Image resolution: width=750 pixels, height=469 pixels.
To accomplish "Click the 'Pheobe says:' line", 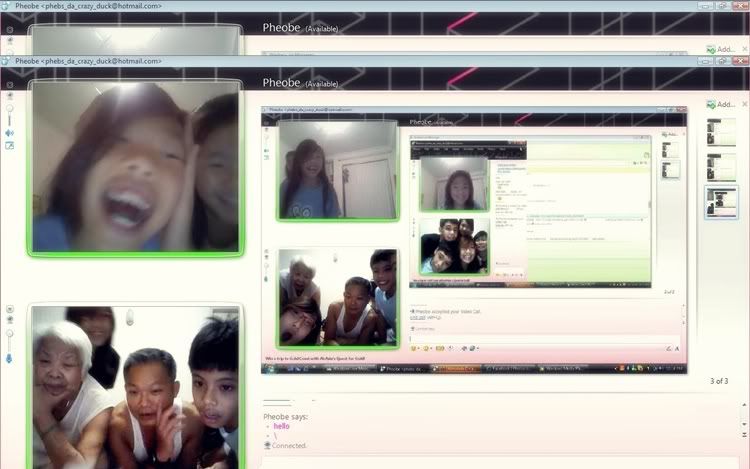I will point(286,417).
